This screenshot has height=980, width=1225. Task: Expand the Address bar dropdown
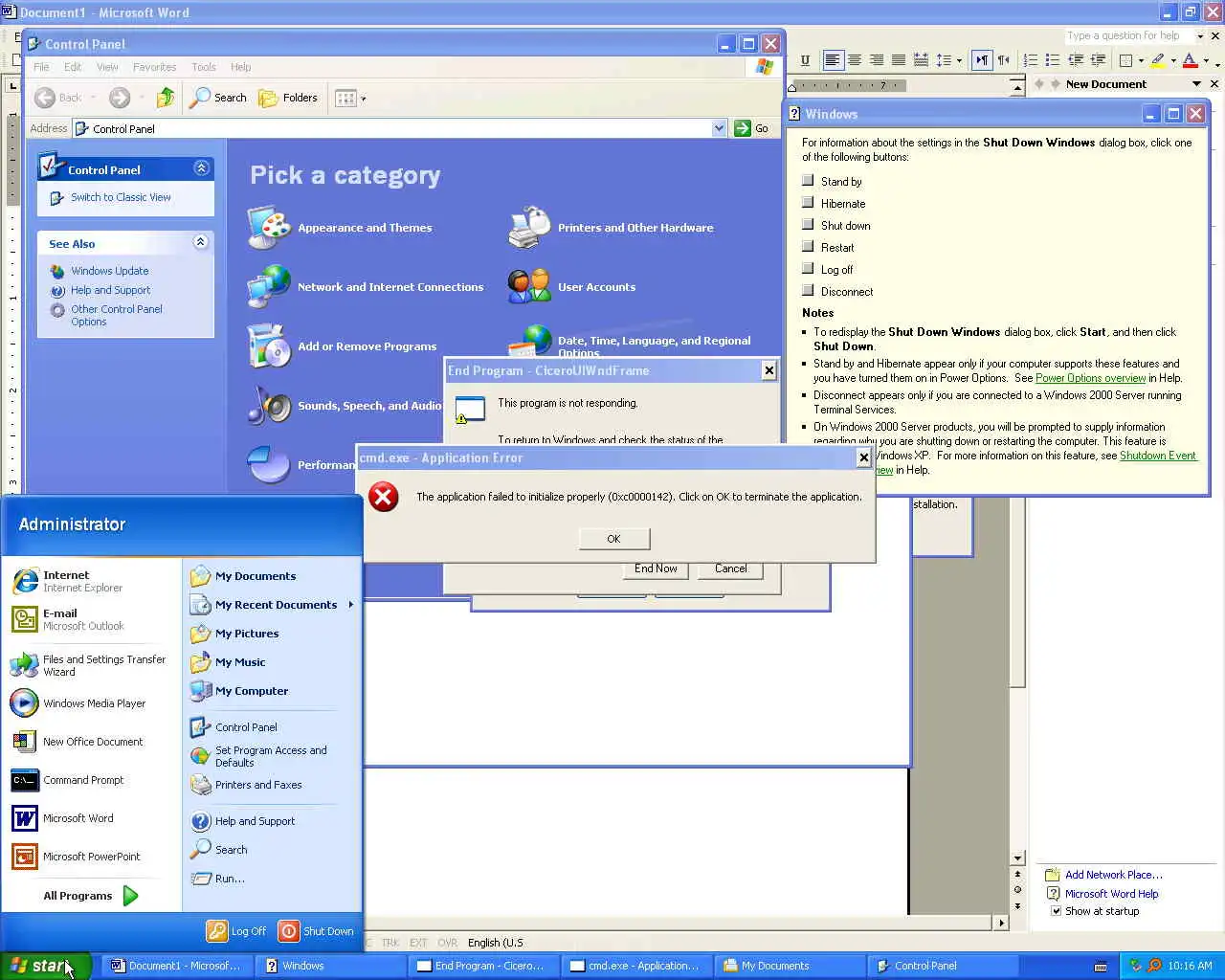click(719, 128)
